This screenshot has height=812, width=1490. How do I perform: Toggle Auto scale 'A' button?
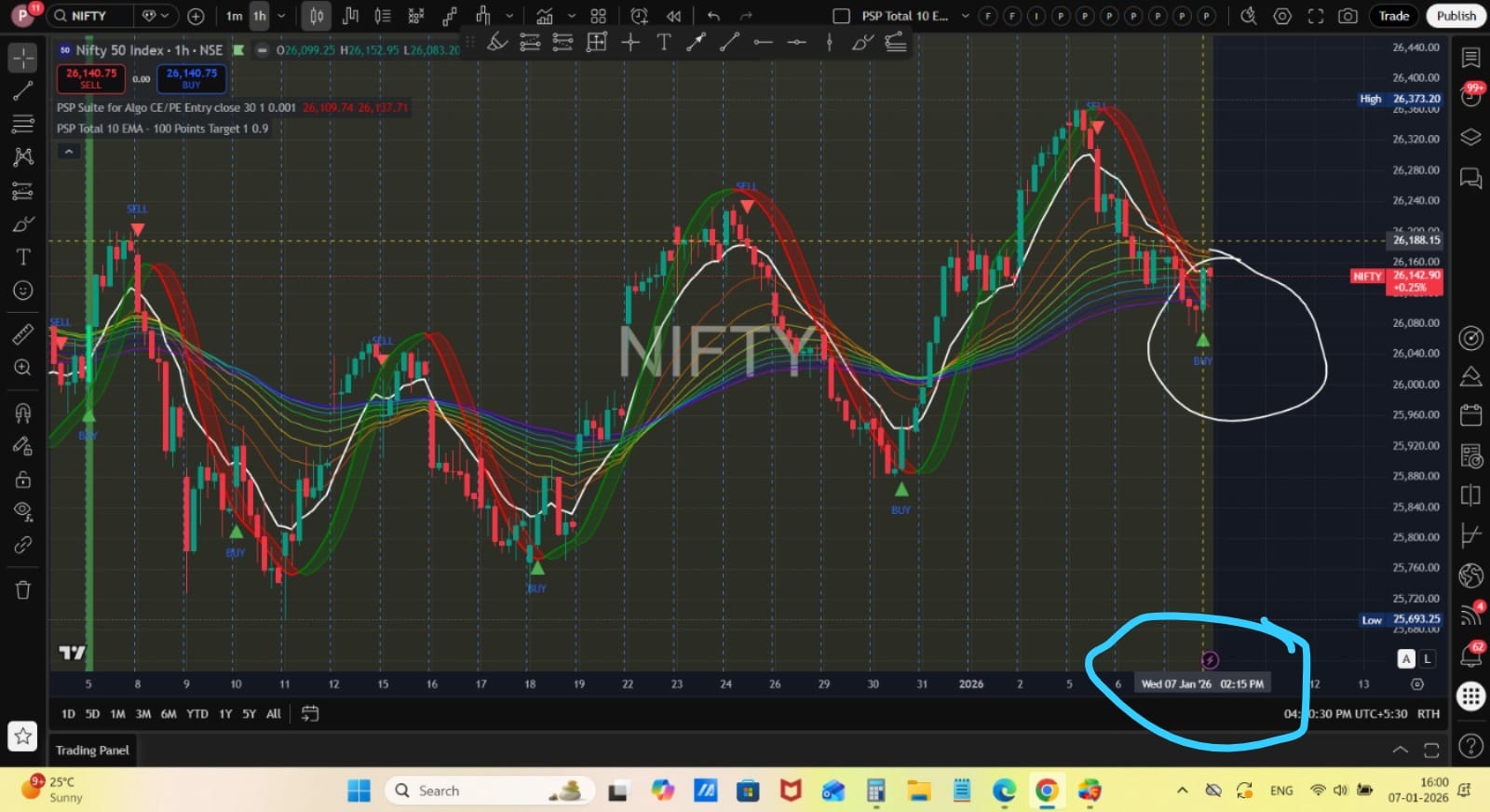[1406, 658]
